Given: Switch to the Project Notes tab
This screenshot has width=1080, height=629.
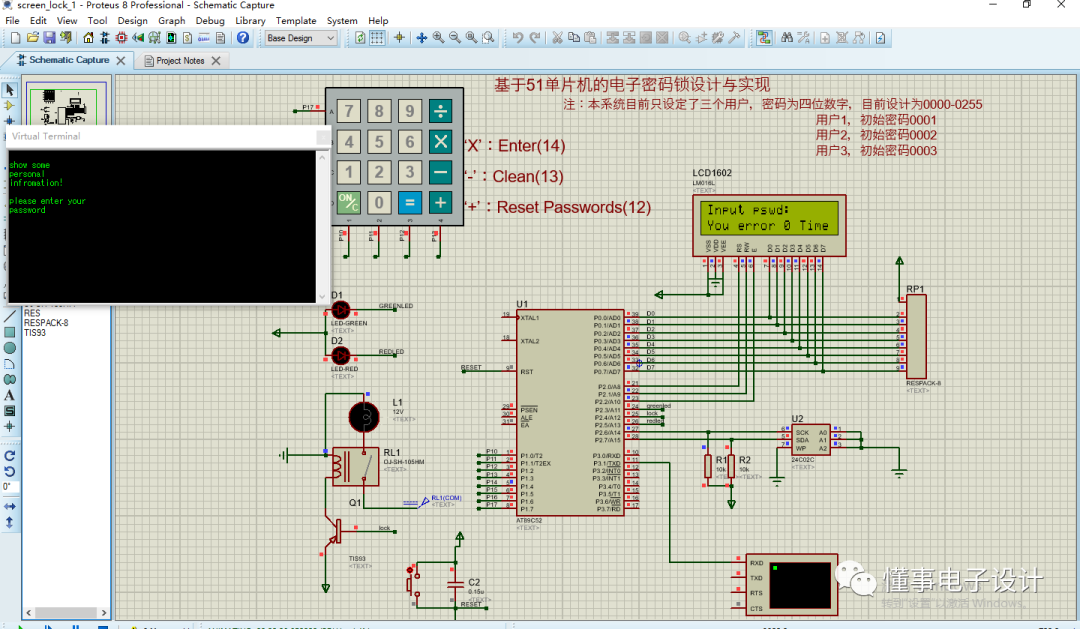Looking at the screenshot, I should click(180, 60).
